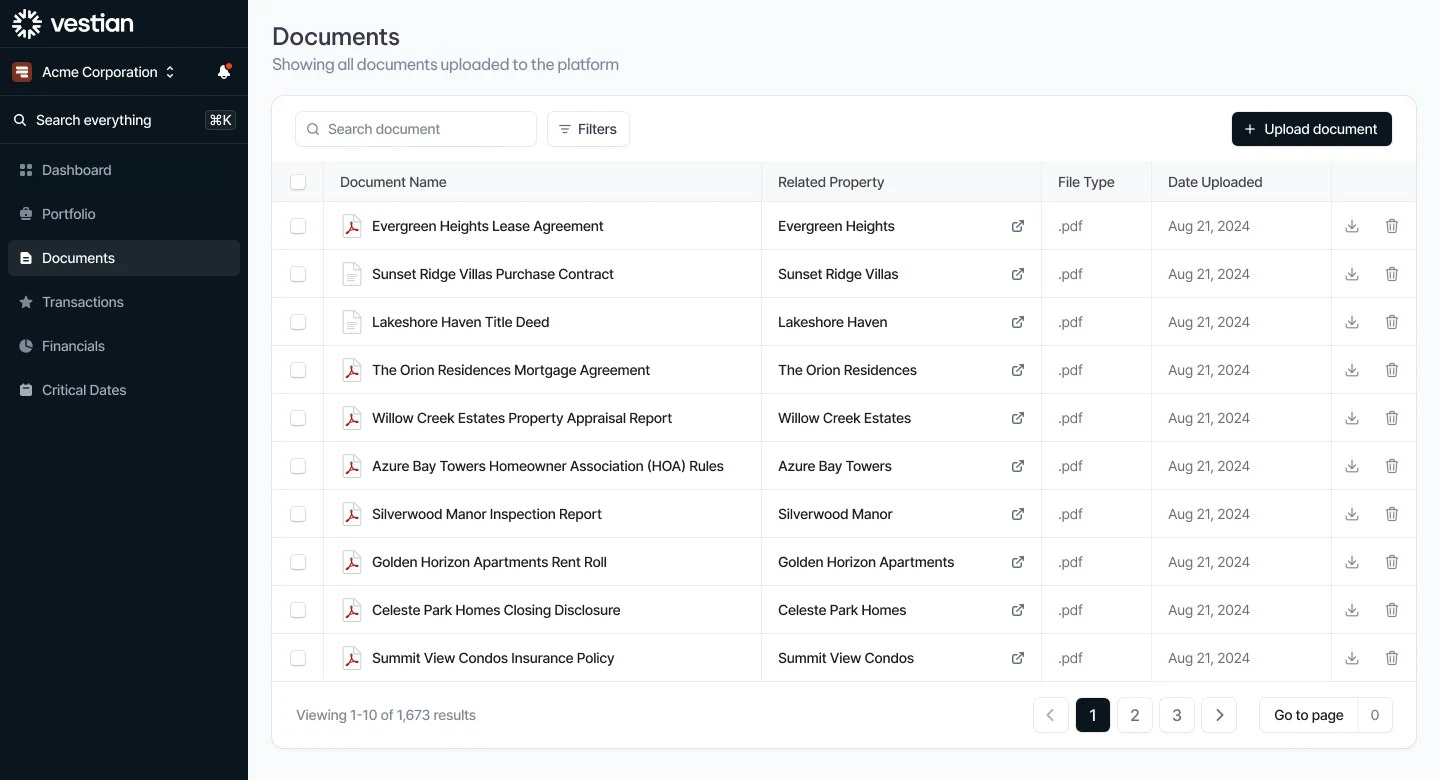Select all documents header checkbox
The image size is (1440, 780).
[x=298, y=182]
